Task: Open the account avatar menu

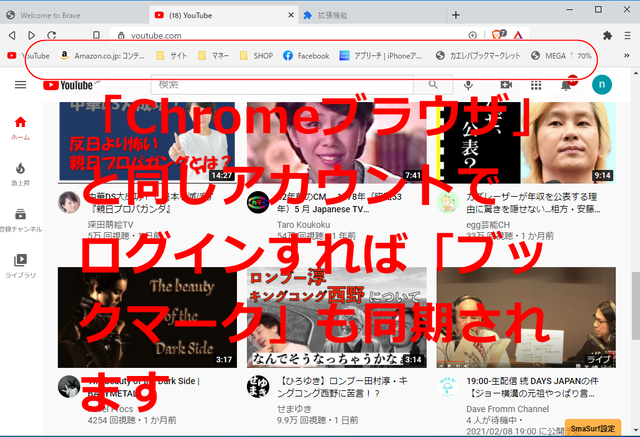Action: pyautogui.click(x=602, y=85)
